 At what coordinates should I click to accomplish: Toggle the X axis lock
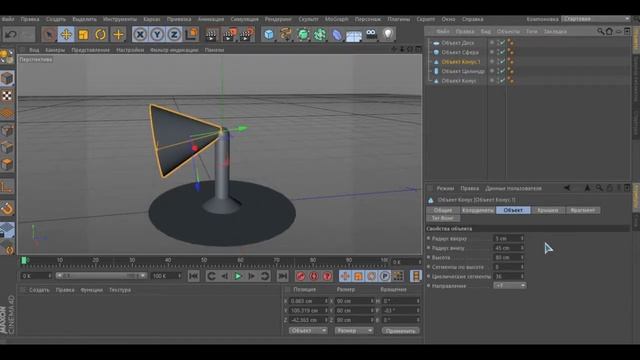pos(140,35)
